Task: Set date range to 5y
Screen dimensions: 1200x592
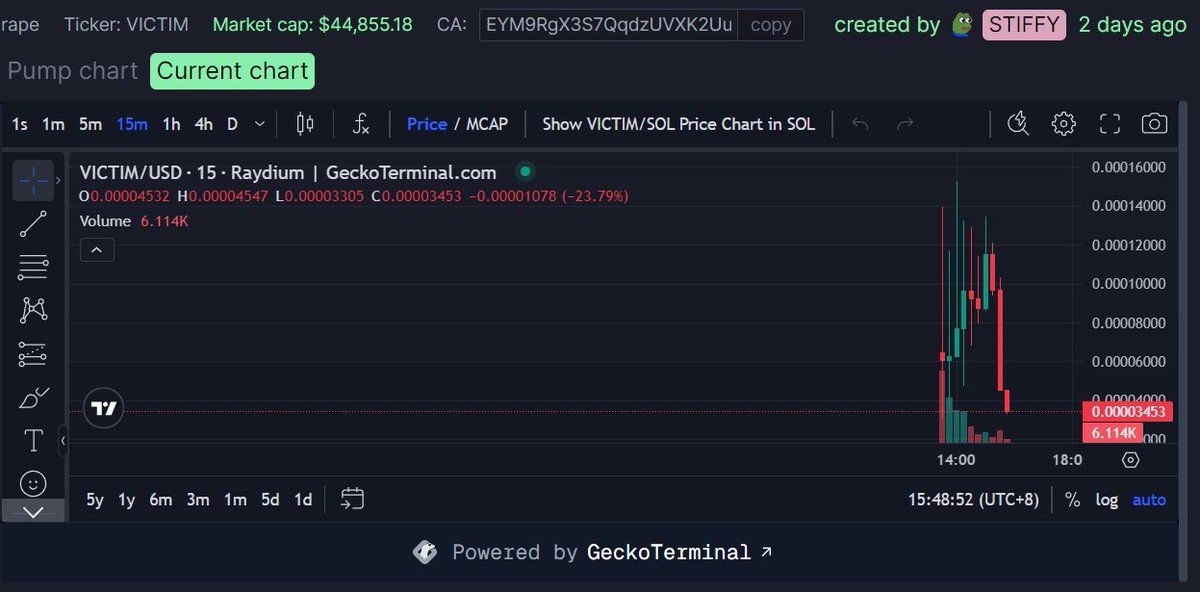Action: pos(95,499)
